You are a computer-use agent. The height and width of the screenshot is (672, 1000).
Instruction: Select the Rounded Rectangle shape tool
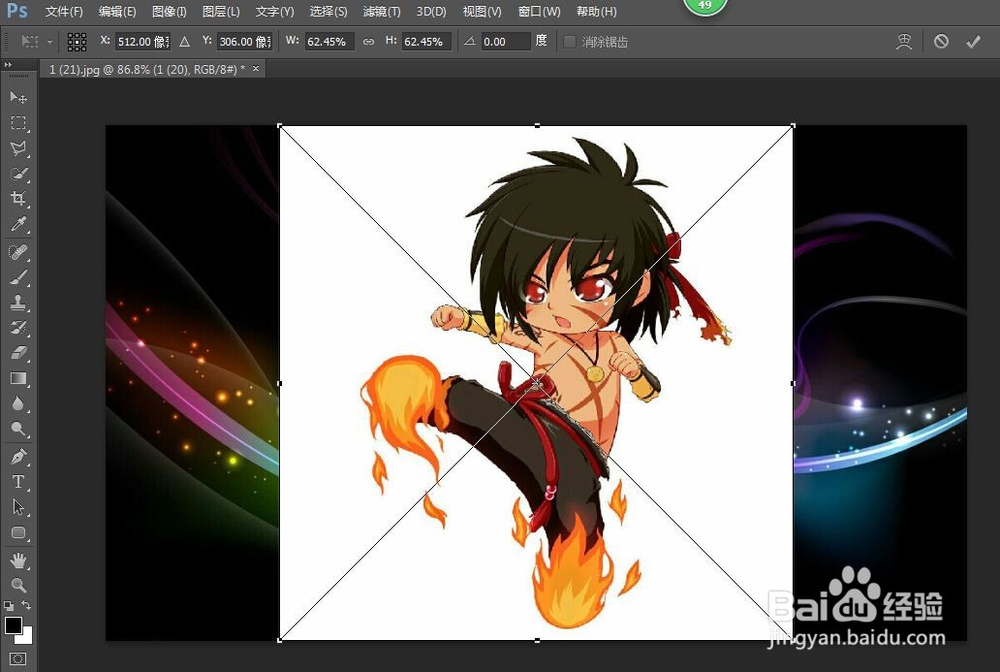click(x=18, y=533)
